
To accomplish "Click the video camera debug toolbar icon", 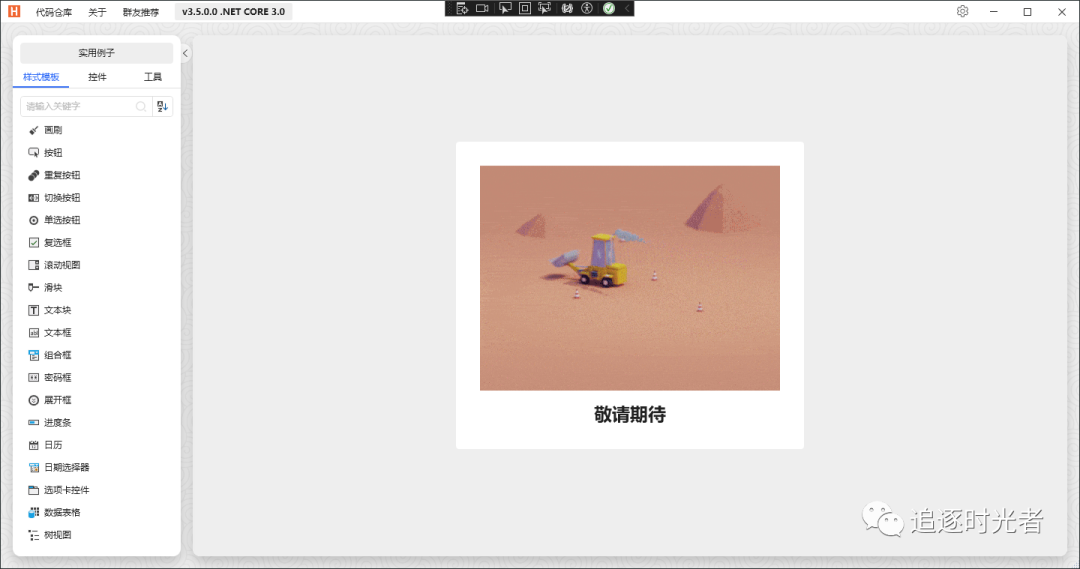I will click(482, 8).
